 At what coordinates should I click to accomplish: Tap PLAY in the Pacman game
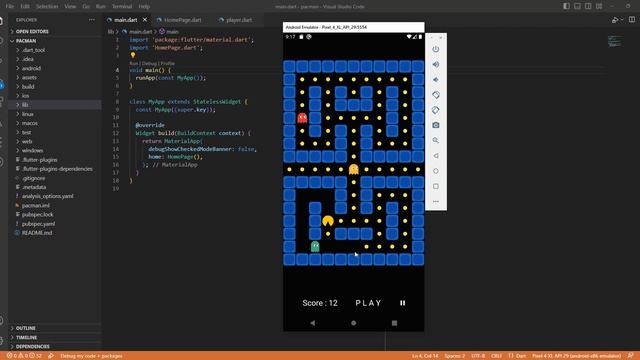tap(368, 303)
